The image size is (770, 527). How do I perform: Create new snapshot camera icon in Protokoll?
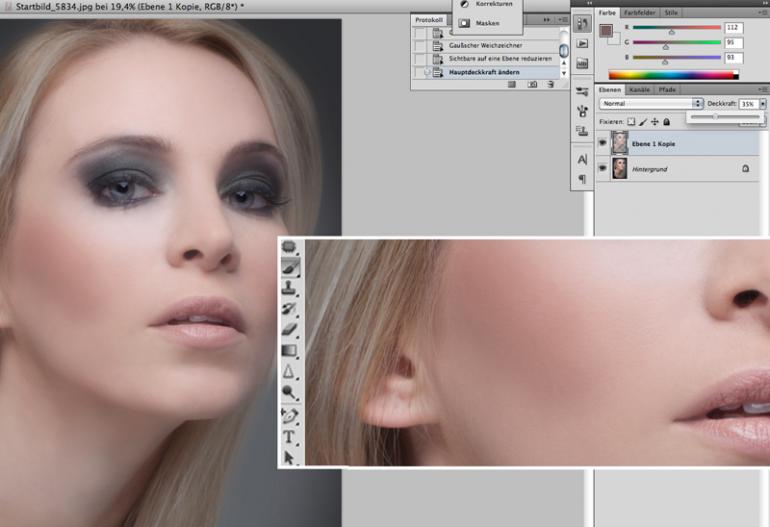tap(532, 84)
